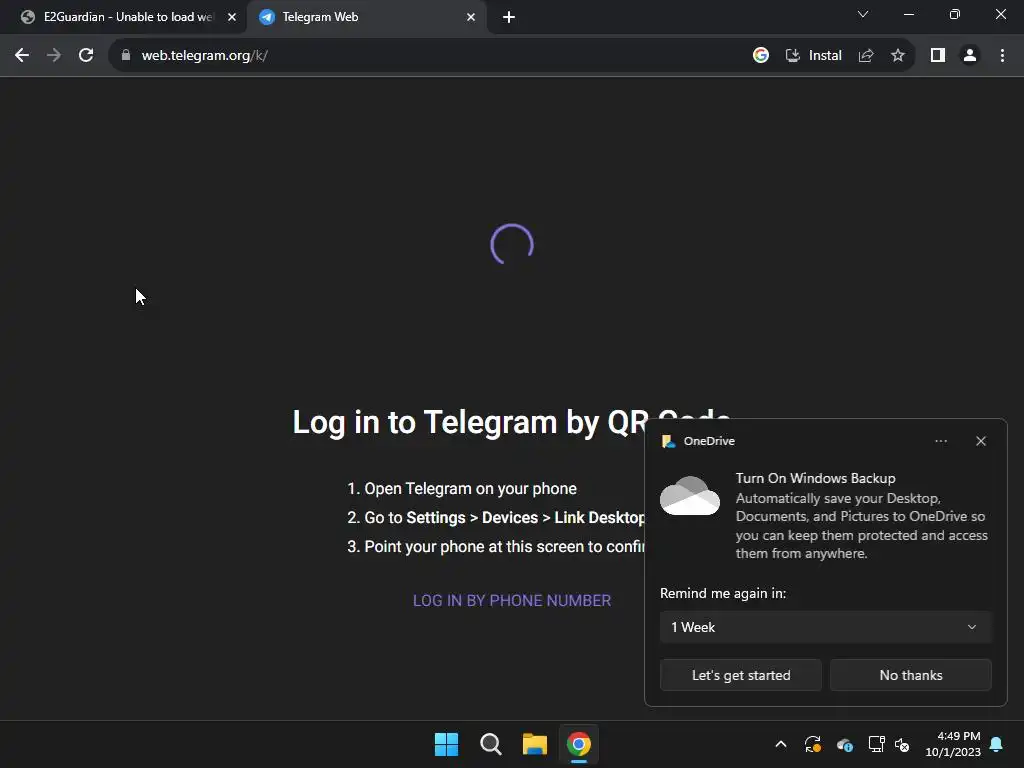Open OneDrive notification more options
This screenshot has height=768, width=1024.
pyautogui.click(x=940, y=441)
